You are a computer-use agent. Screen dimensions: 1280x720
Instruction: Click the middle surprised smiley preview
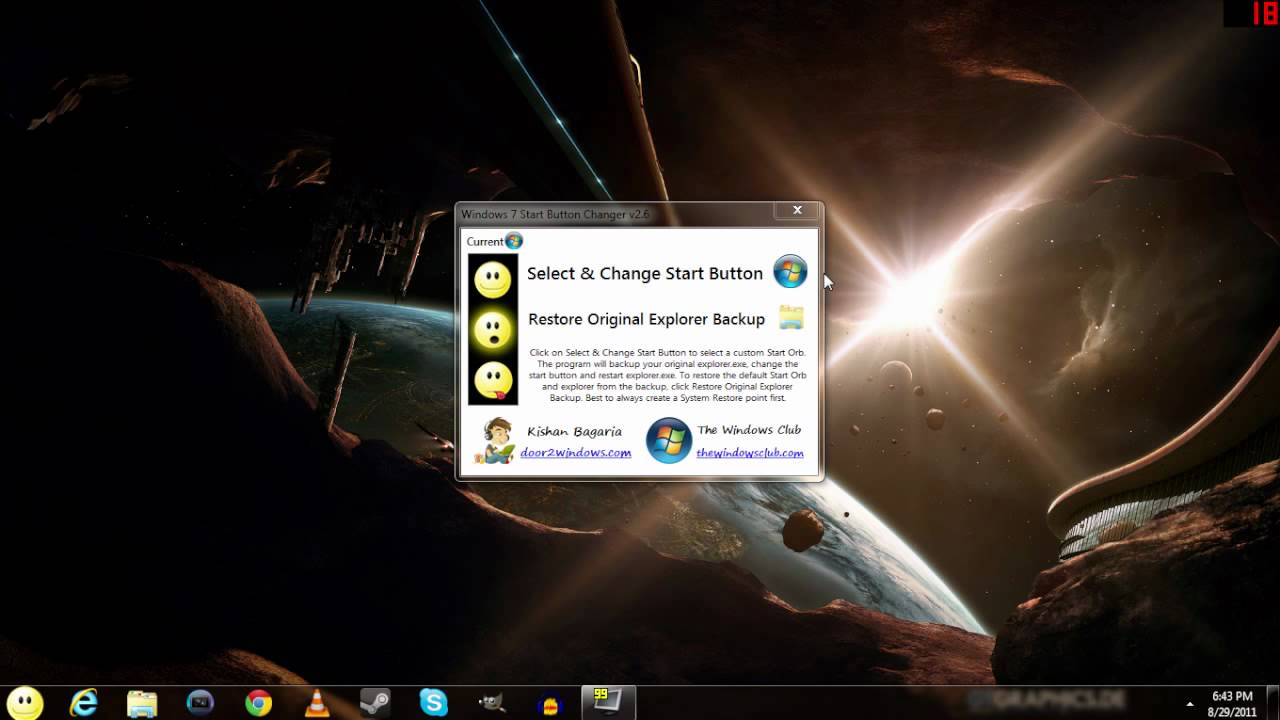tap(493, 330)
